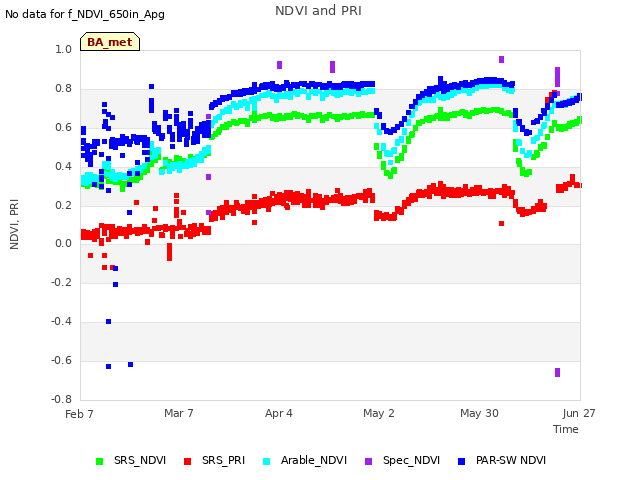640x480 pixels.
Task: Click the 'No data for f_NDVI_650in_Apg' message
Action: click(x=85, y=14)
